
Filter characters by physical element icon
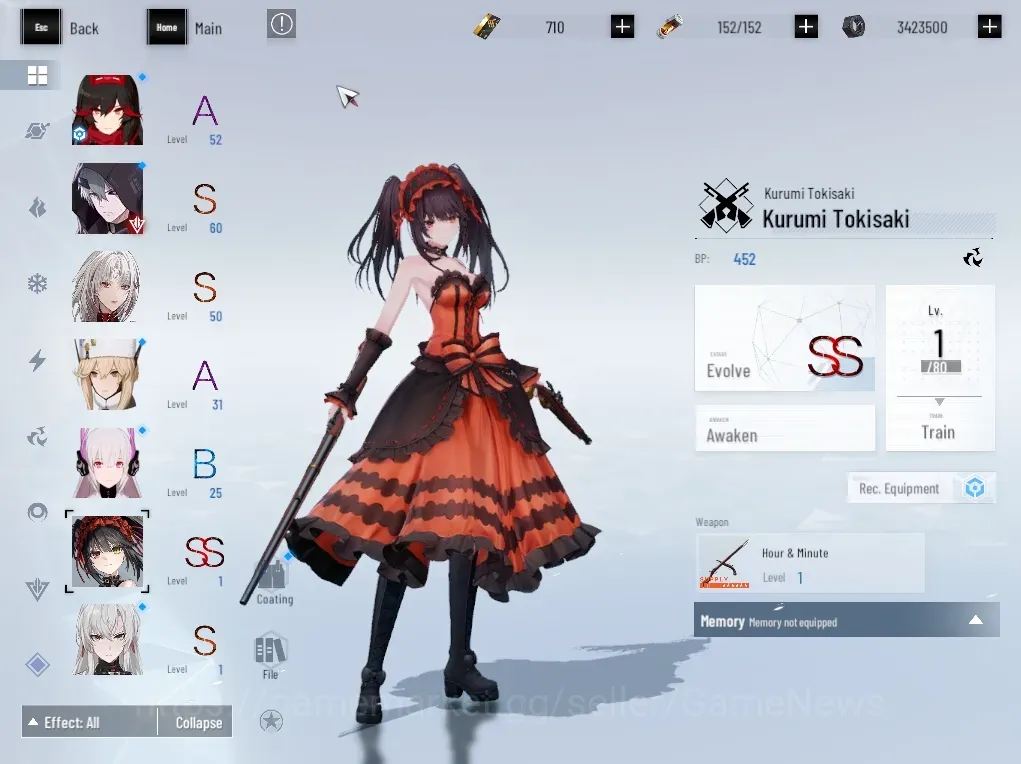click(x=37, y=131)
